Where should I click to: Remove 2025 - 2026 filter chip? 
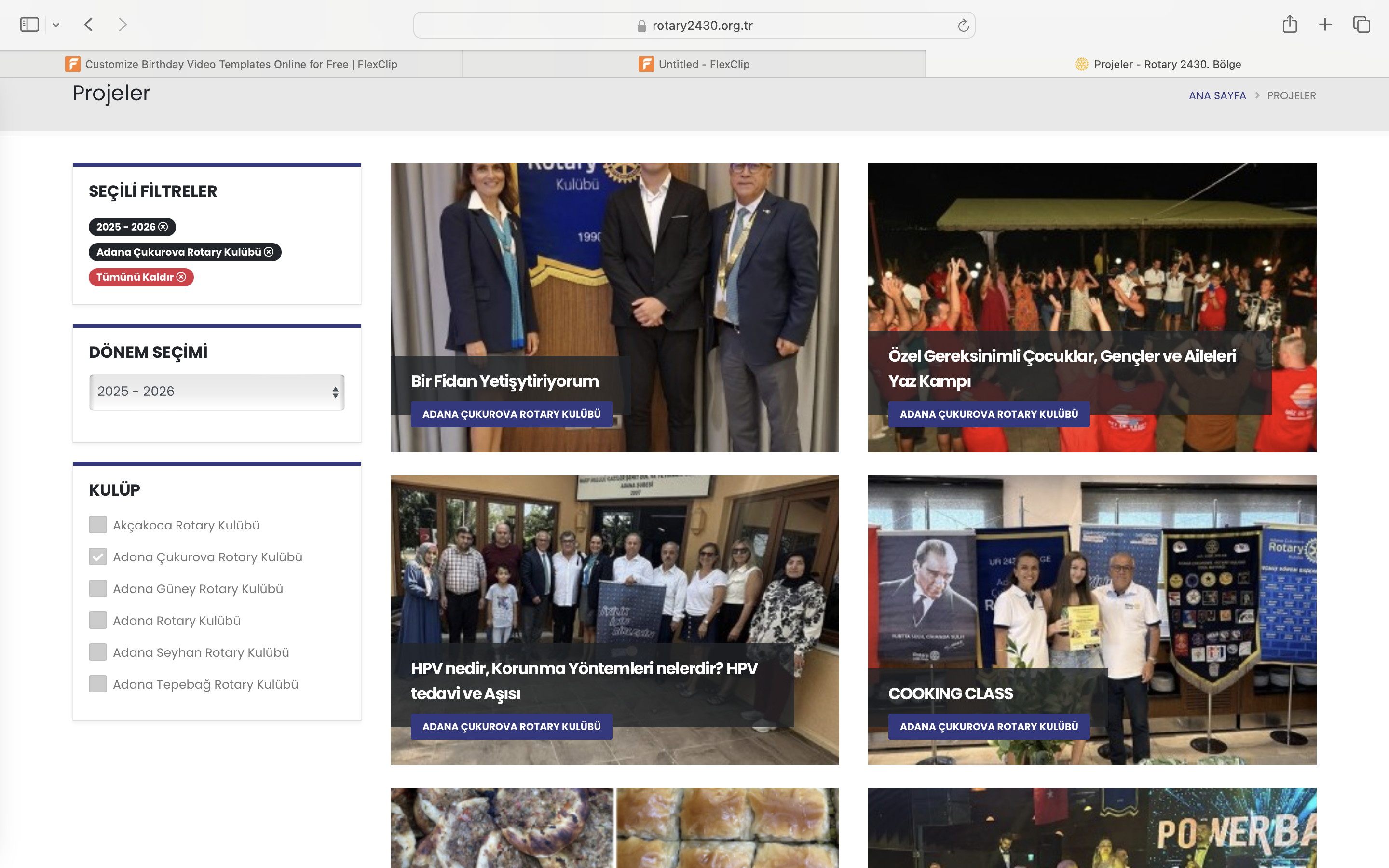click(x=163, y=227)
